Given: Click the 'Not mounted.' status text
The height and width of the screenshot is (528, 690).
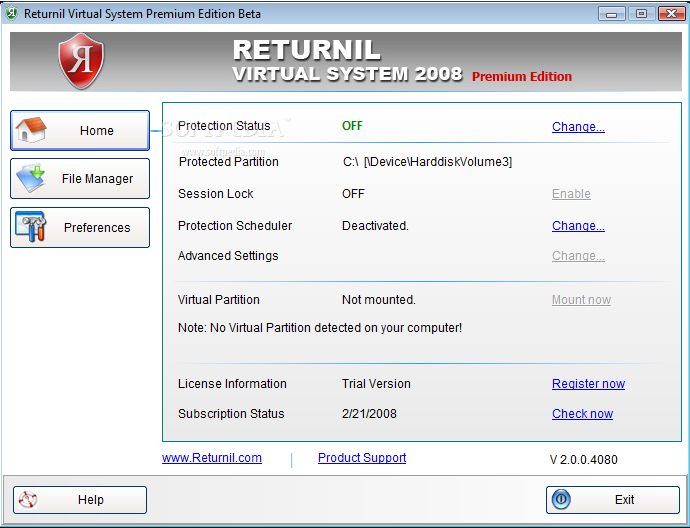Looking at the screenshot, I should (x=378, y=300).
